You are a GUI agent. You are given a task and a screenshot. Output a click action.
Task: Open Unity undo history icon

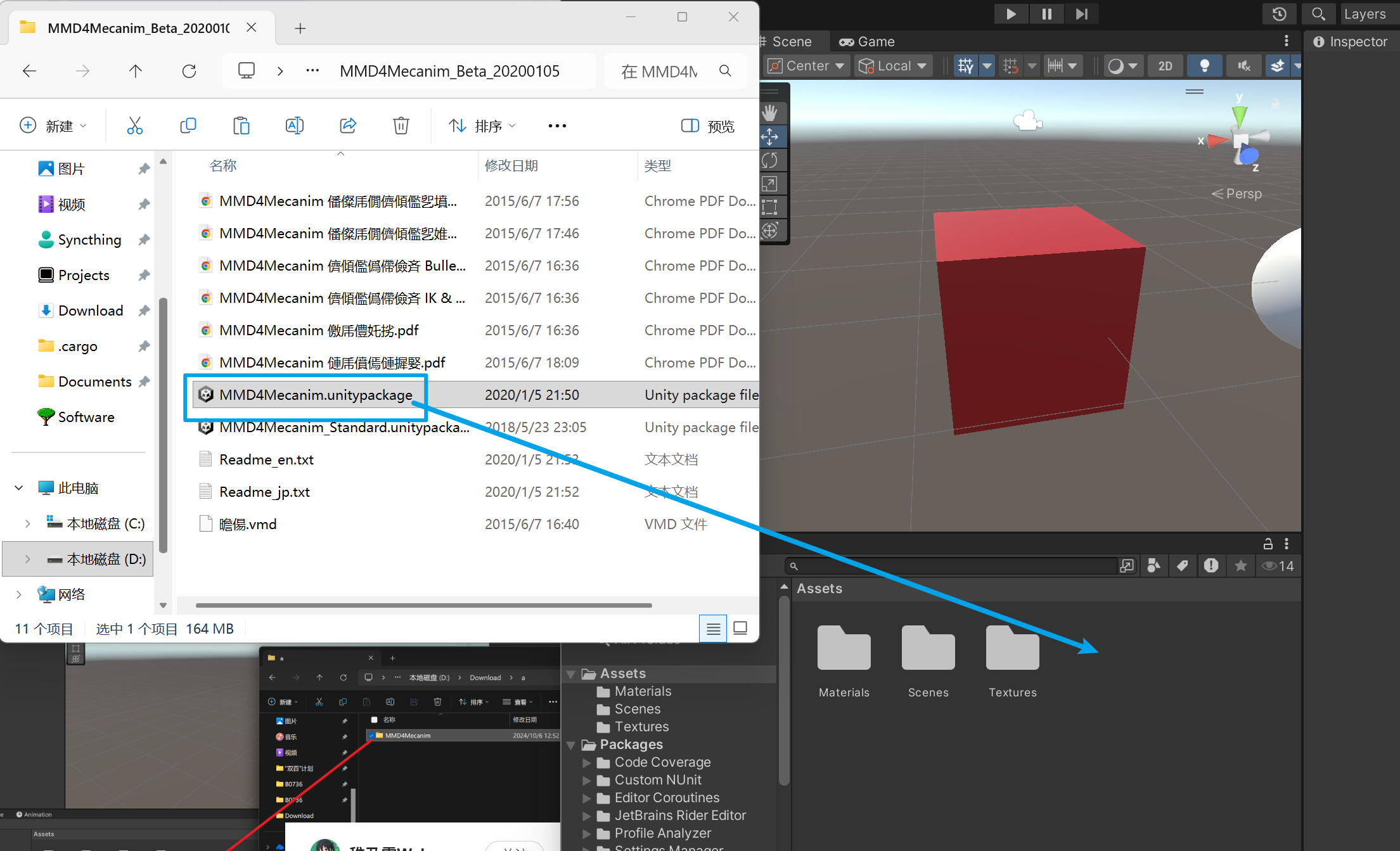point(1279,14)
